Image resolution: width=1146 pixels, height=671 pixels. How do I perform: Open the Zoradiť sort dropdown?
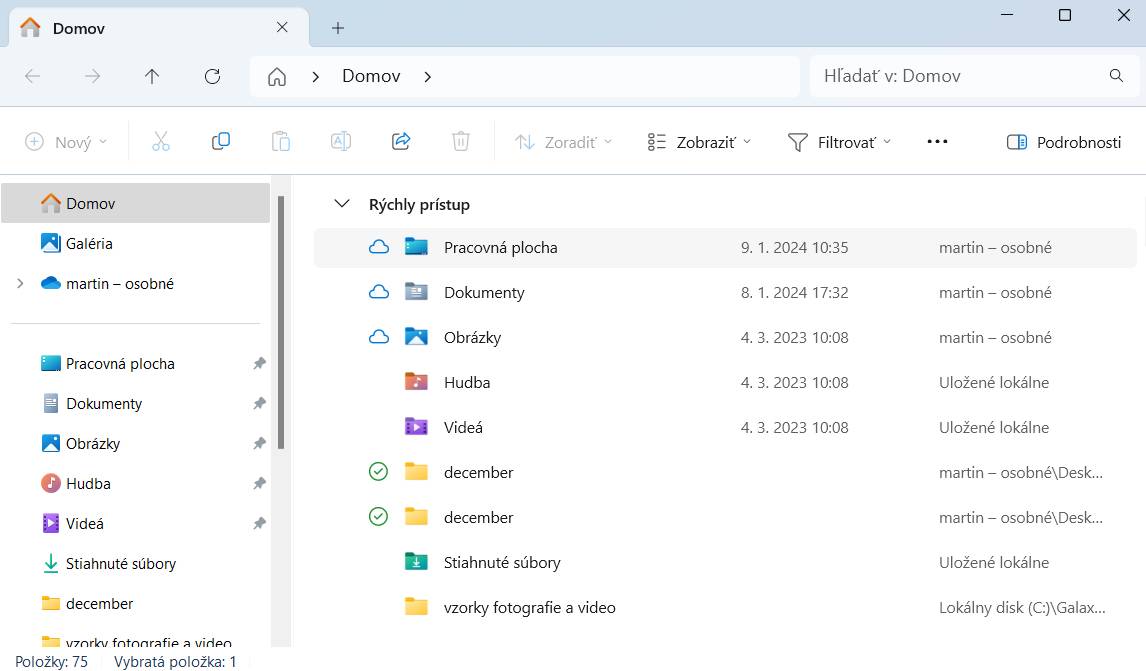[x=563, y=142]
